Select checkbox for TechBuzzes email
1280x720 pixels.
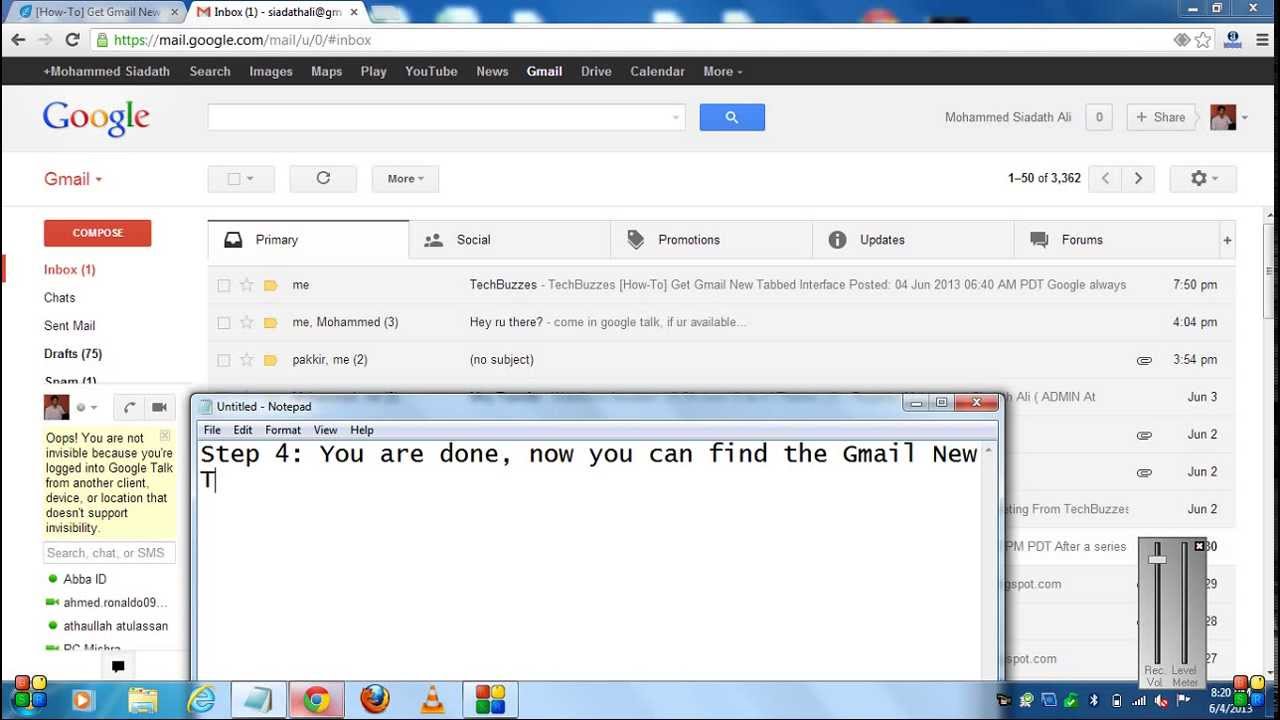pos(224,285)
